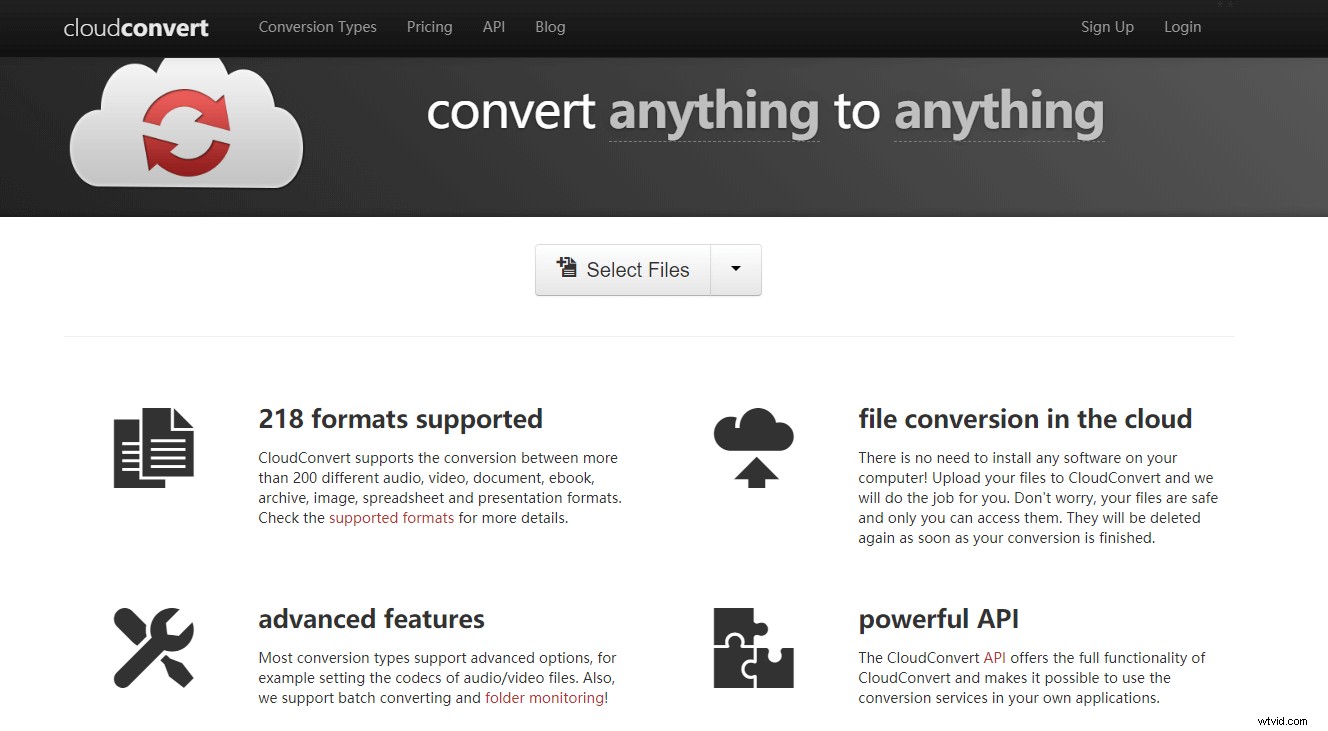Click the API link in the powerful API text

tap(995, 657)
